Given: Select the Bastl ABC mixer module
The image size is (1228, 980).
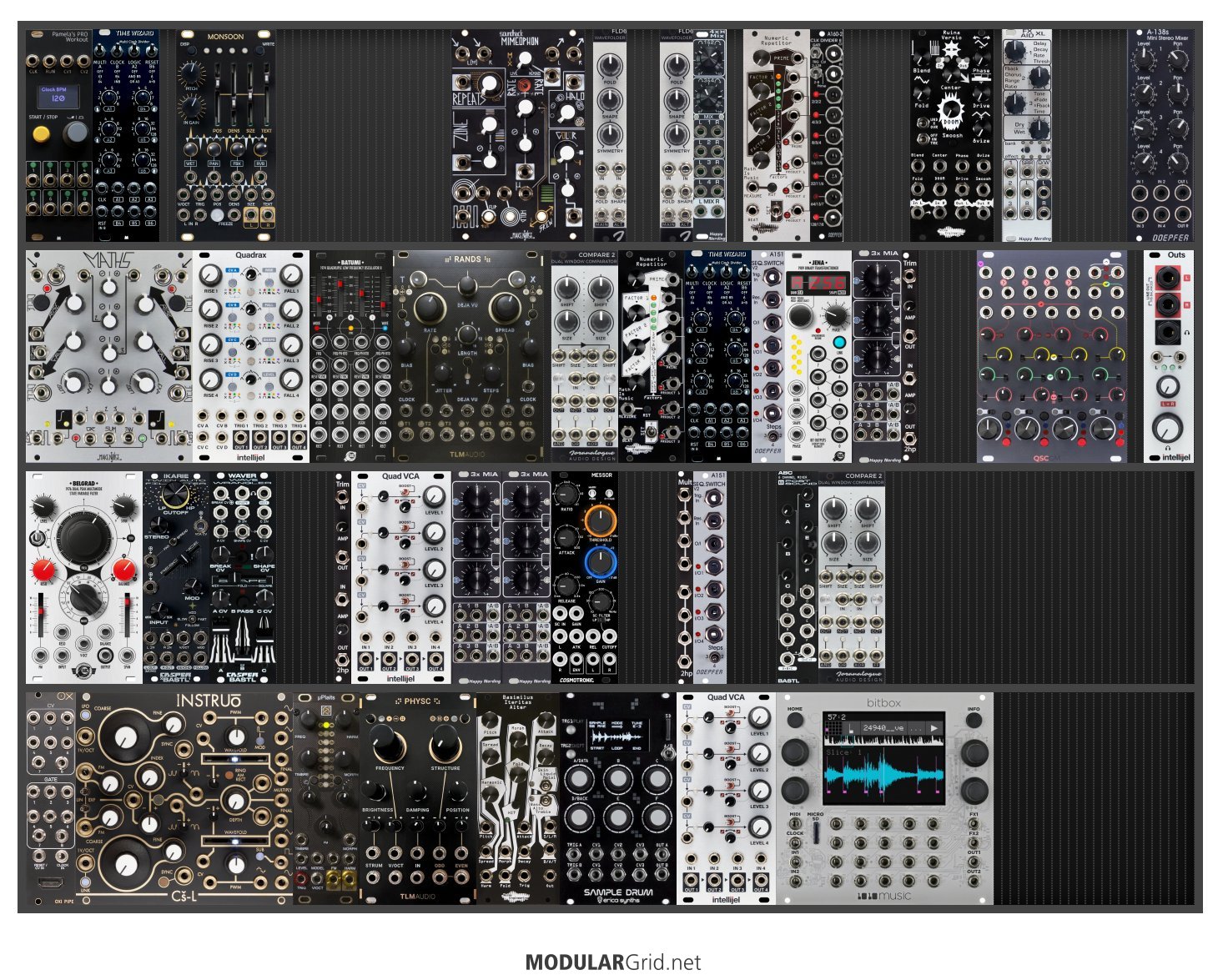Looking at the screenshot, I should 798,577.
